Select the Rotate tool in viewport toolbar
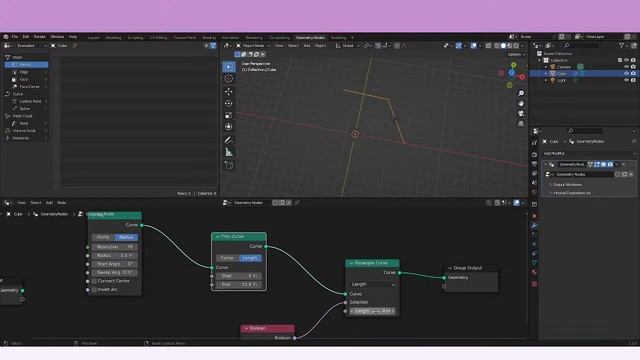 tap(229, 103)
